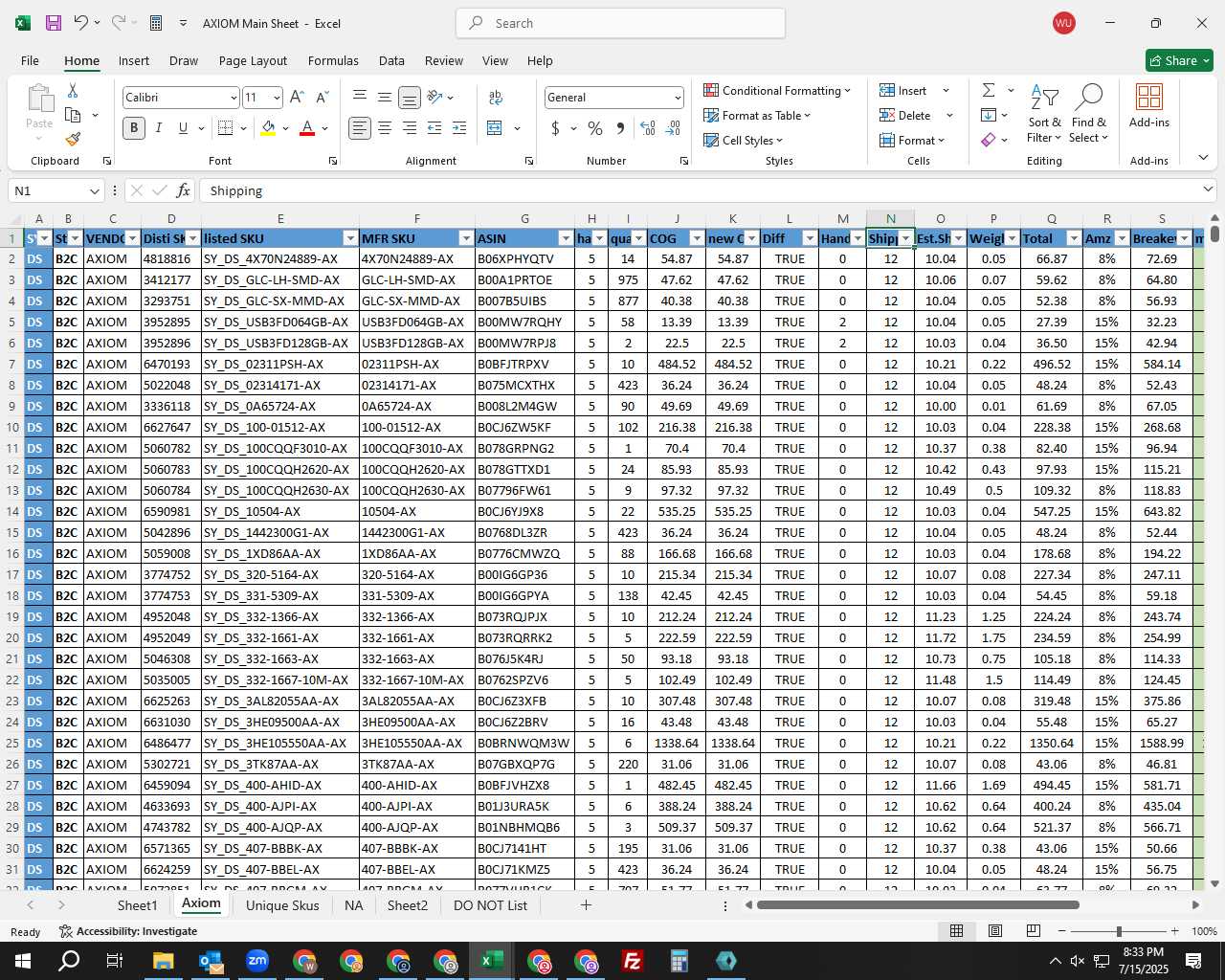Image resolution: width=1225 pixels, height=980 pixels.
Task: Open the General number format dropdown
Action: coord(678,98)
